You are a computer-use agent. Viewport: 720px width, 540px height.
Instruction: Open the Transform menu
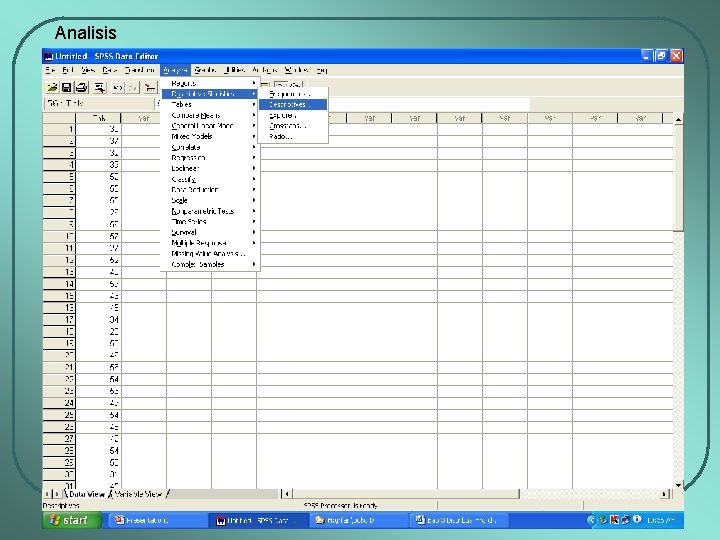(x=140, y=70)
